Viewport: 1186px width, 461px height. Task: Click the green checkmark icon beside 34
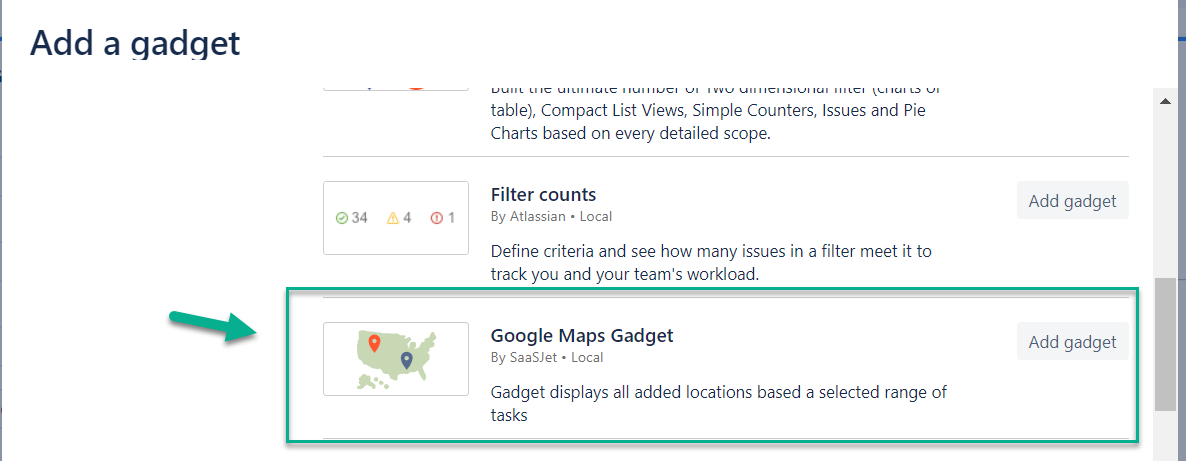(342, 218)
